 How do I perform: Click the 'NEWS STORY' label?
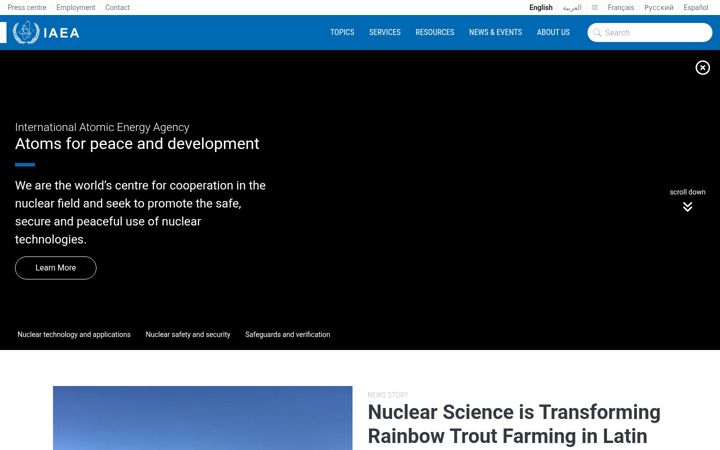pos(388,395)
